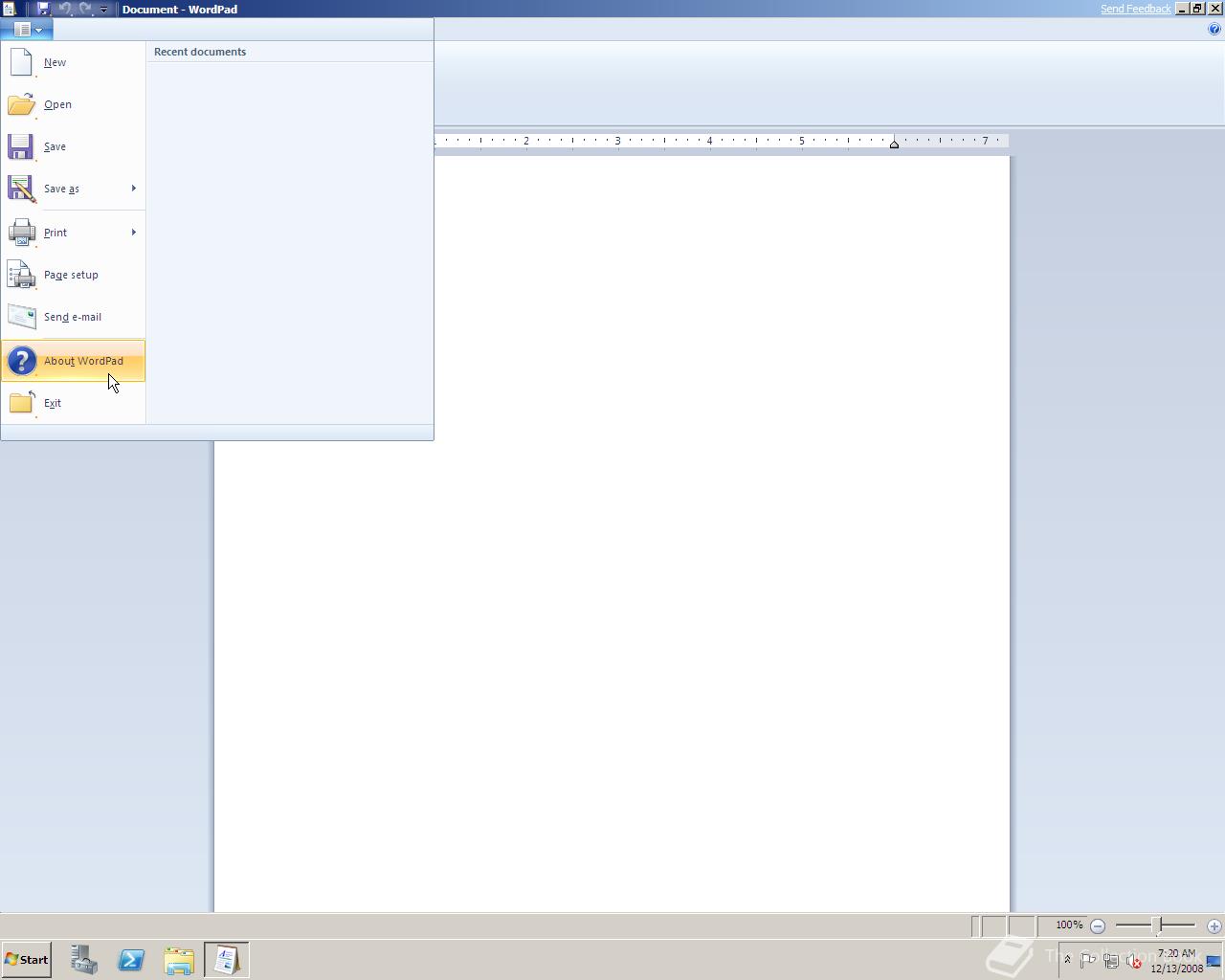Click the muted volume tray icon
Image resolution: width=1225 pixels, height=980 pixels.
coord(1134,960)
